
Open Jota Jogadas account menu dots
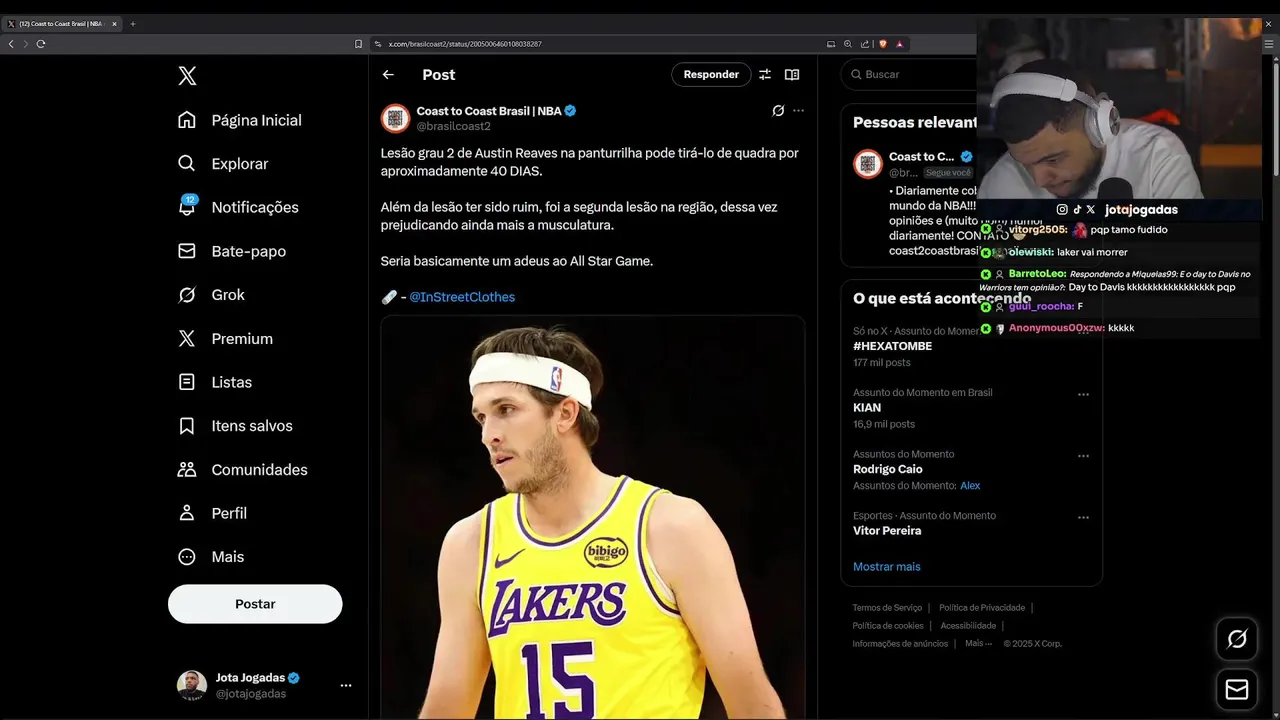(346, 685)
